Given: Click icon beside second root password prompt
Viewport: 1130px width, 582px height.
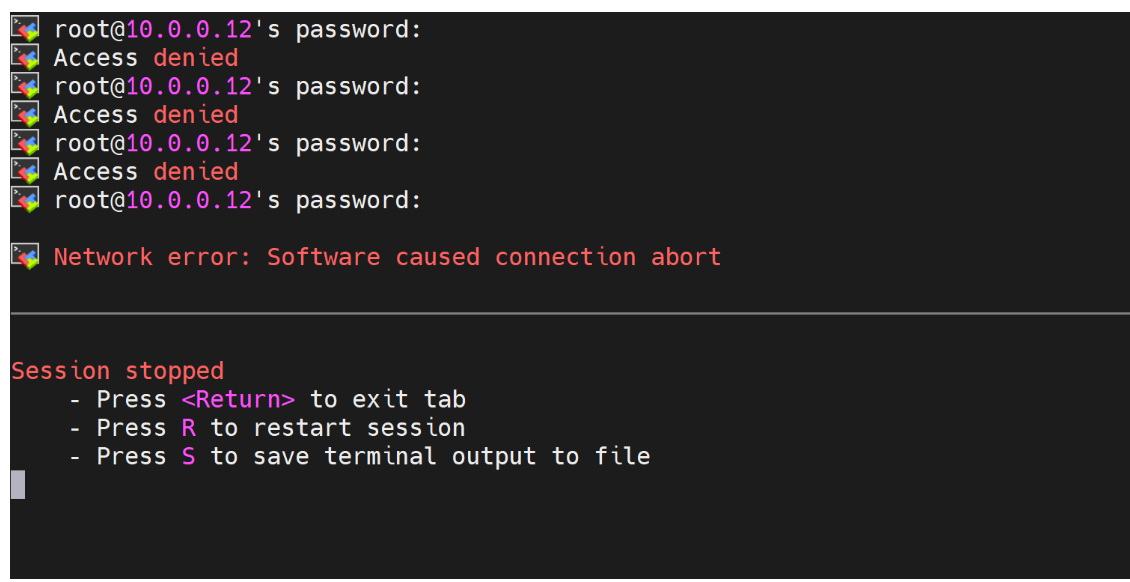Looking at the screenshot, I should pyautogui.click(x=26, y=87).
